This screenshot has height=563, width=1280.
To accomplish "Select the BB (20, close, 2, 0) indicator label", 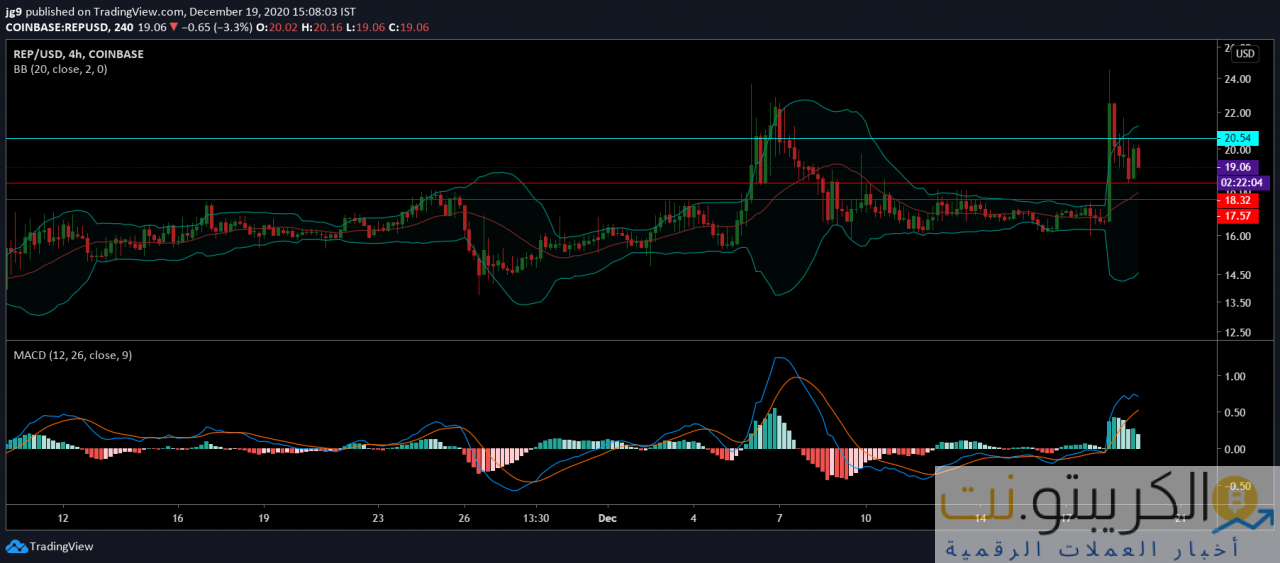I will point(60,69).
